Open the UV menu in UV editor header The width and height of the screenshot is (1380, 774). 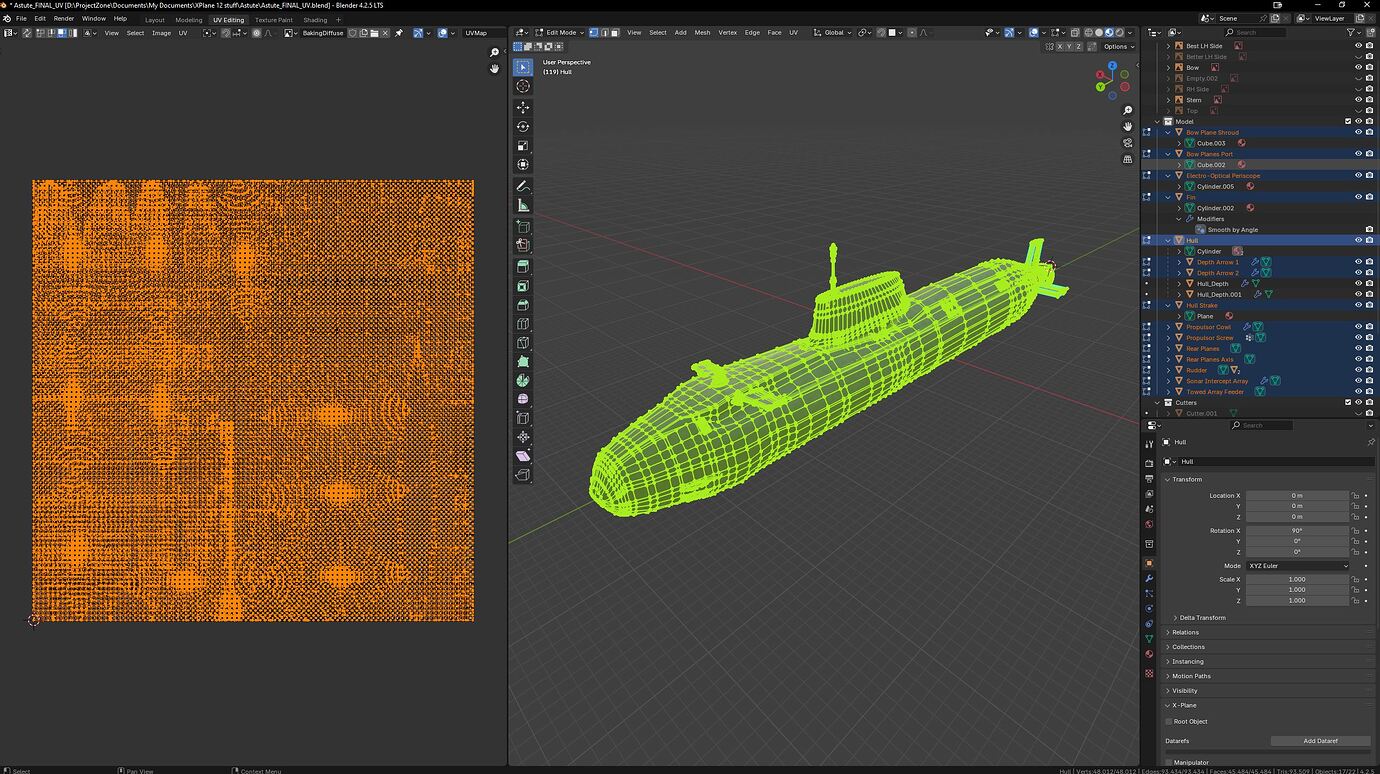click(x=183, y=33)
